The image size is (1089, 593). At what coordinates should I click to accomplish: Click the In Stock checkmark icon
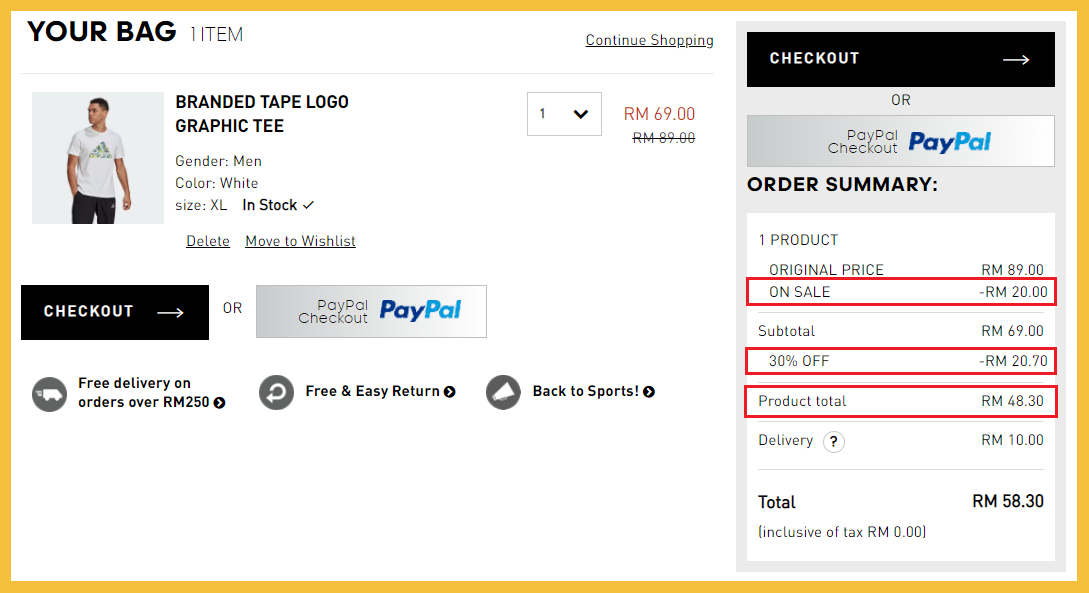coord(308,205)
